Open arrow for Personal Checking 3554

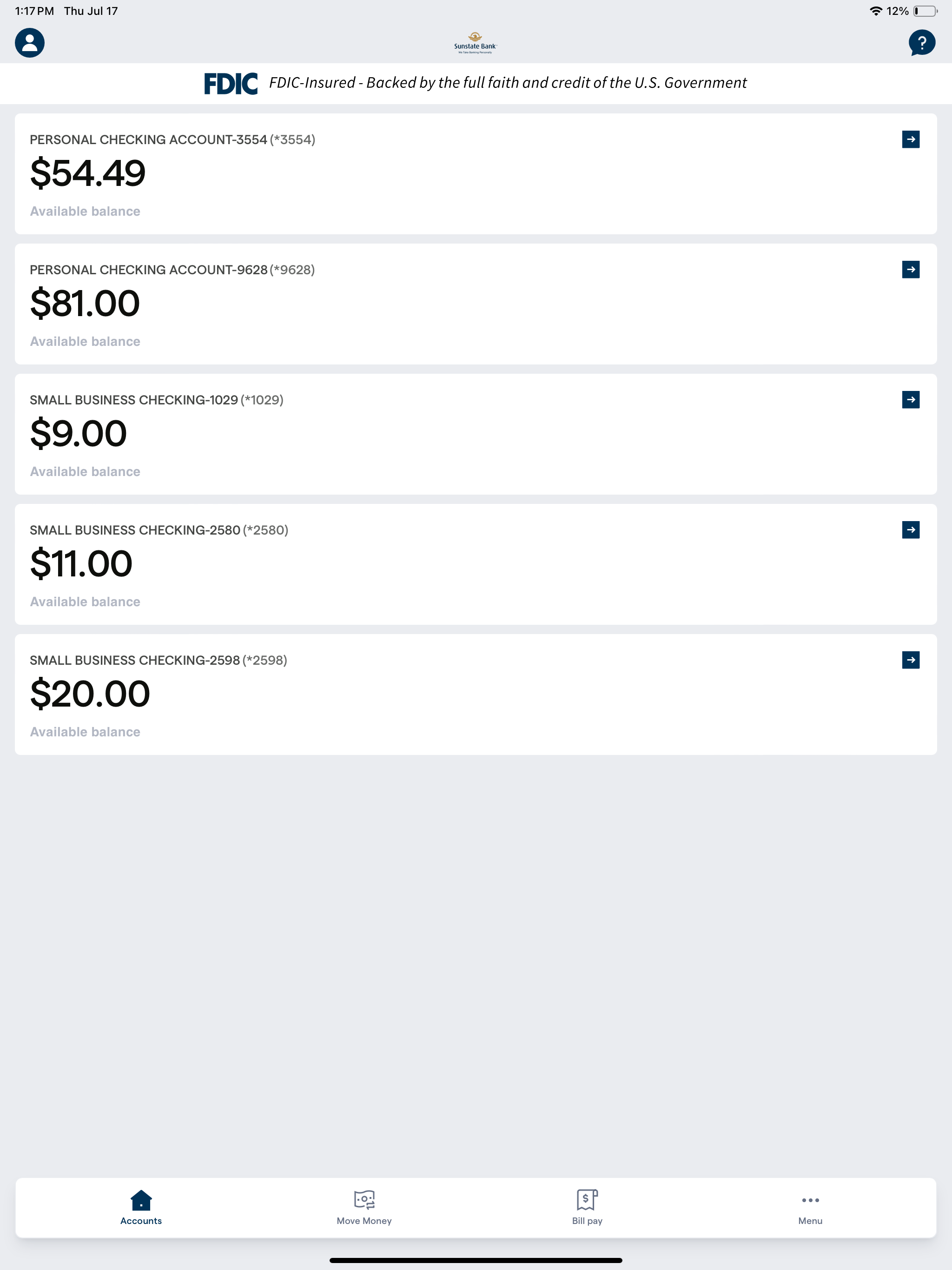(x=911, y=139)
